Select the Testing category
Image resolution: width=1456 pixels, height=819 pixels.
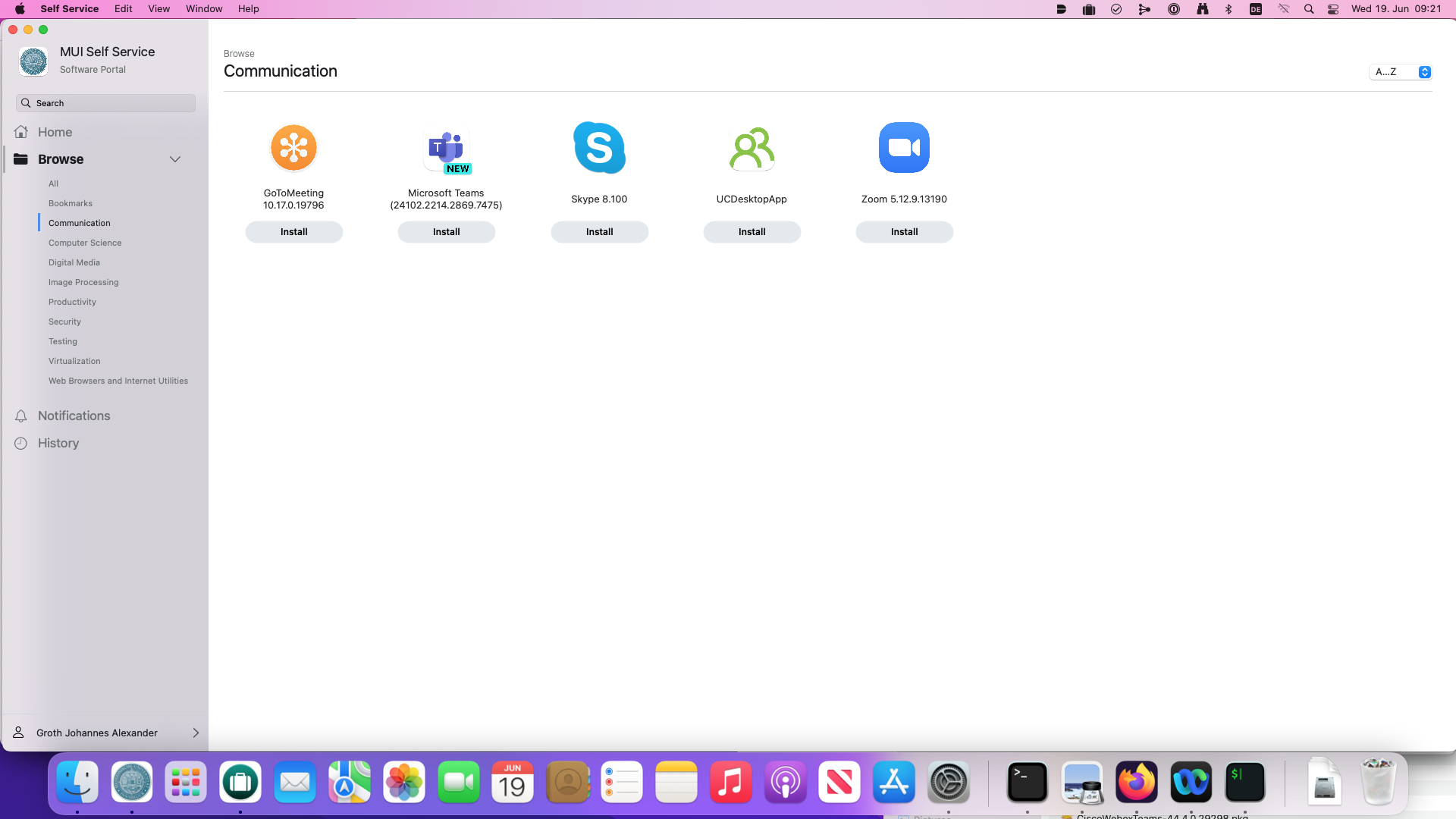coord(63,341)
